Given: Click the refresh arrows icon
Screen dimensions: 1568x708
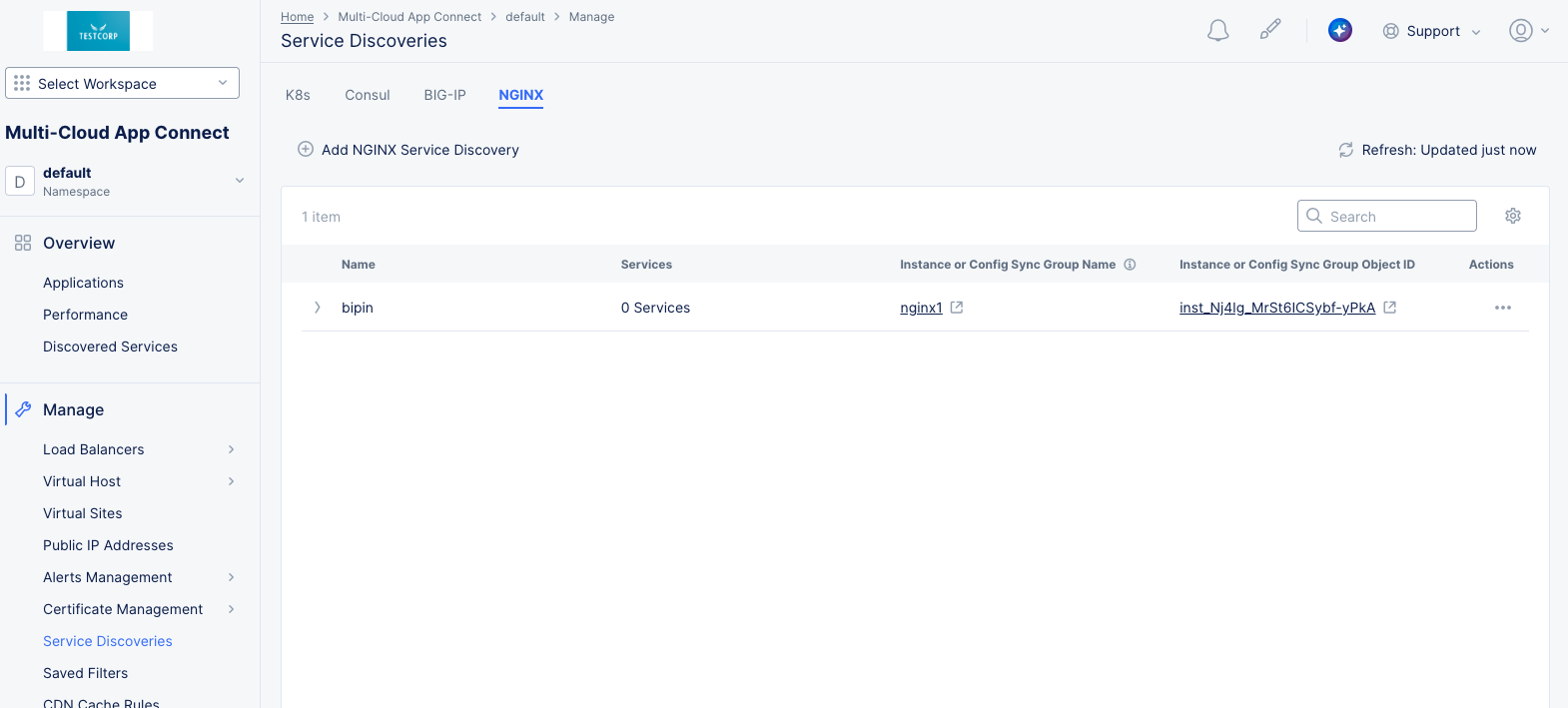Looking at the screenshot, I should point(1346,150).
